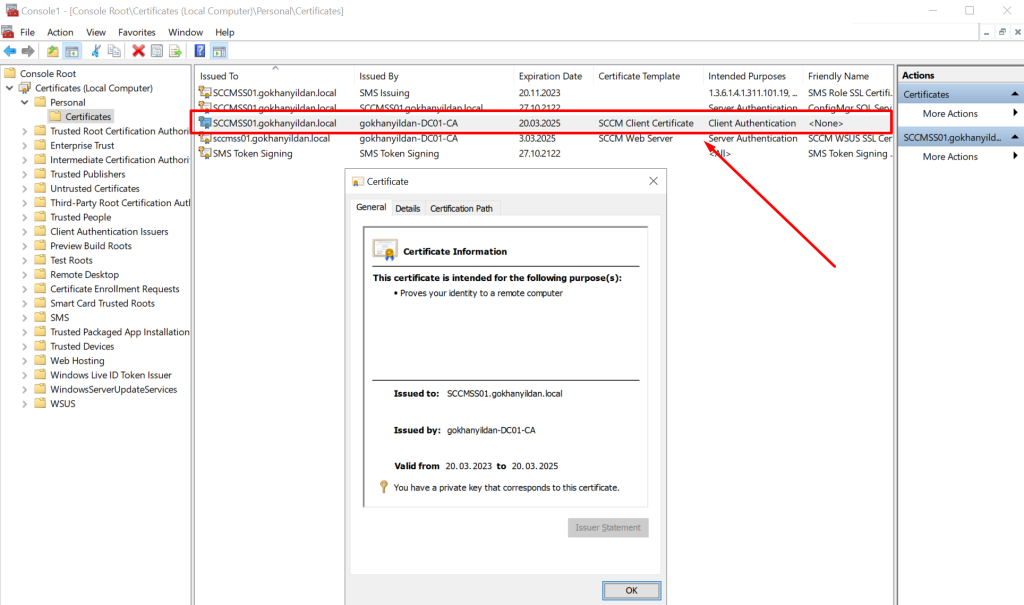Screen dimensions: 1024x605
Task: Click the Console Root folder icon
Action: tap(10, 73)
